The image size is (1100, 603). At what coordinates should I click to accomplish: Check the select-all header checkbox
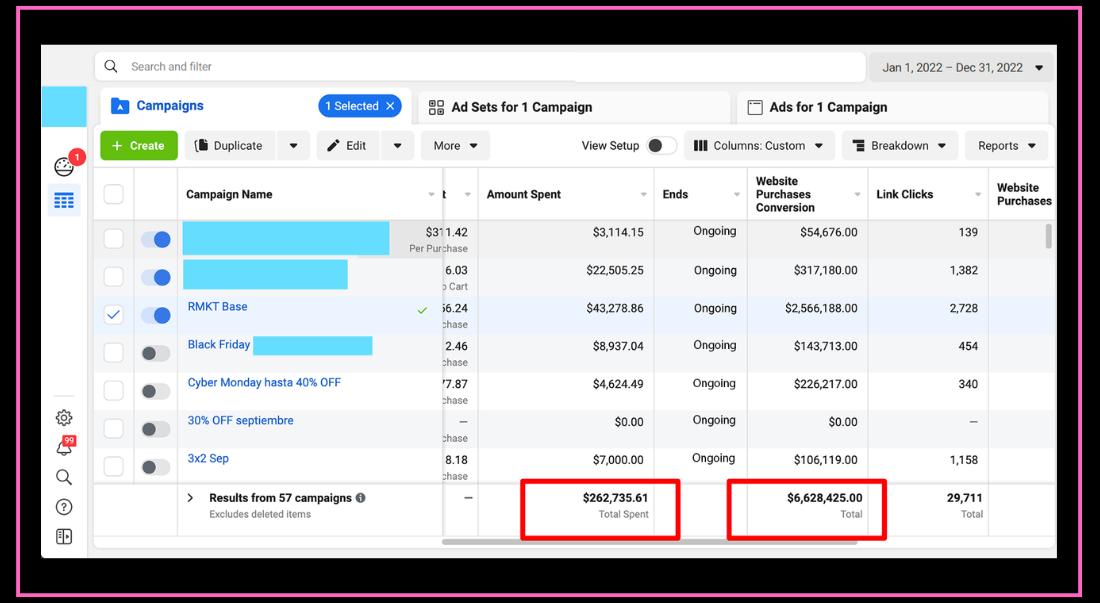pyautogui.click(x=114, y=194)
